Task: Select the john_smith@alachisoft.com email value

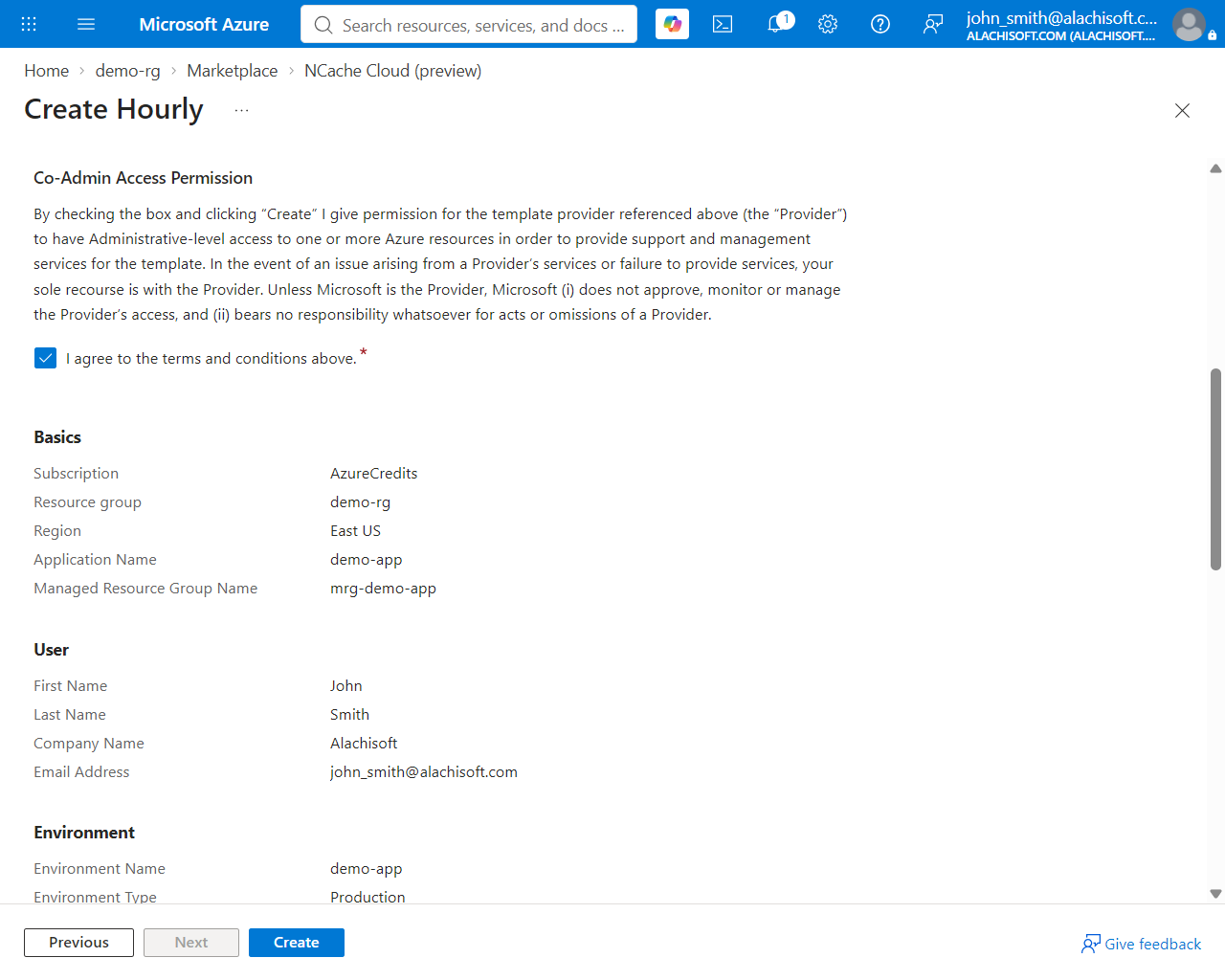Action: 424,772
